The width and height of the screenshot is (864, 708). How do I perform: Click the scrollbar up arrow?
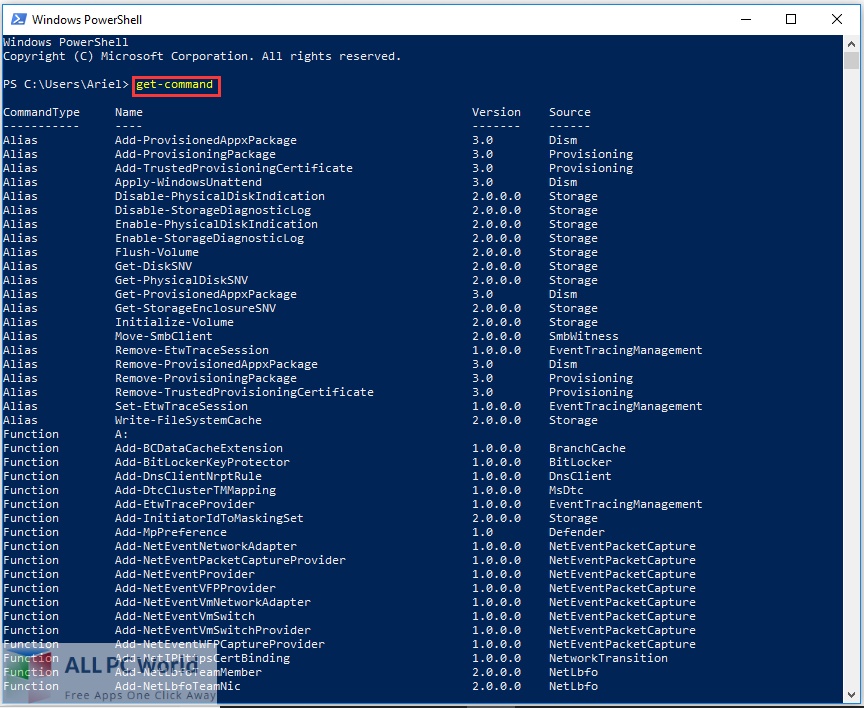pos(851,44)
